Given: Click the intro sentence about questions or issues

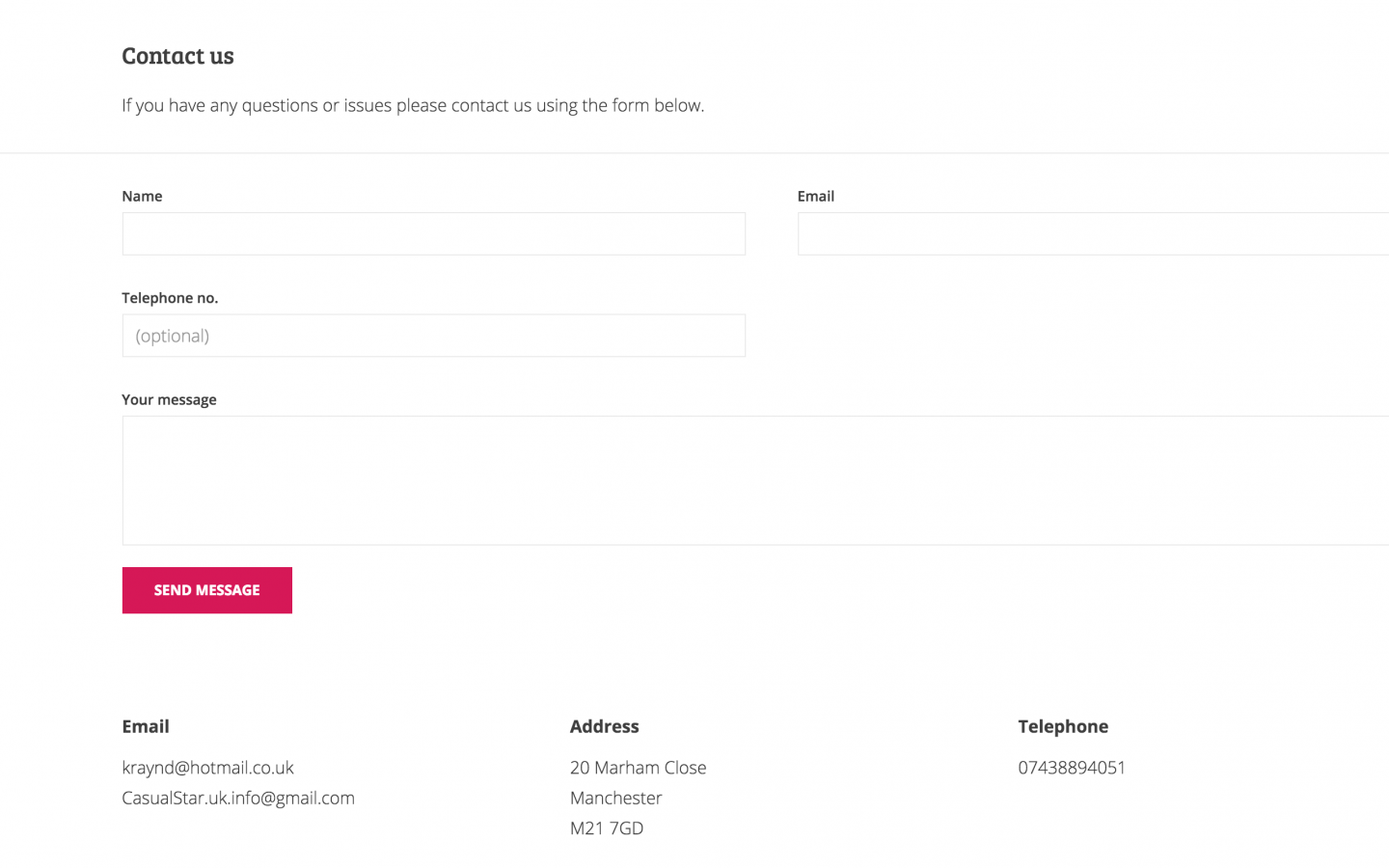Looking at the screenshot, I should point(413,105).
